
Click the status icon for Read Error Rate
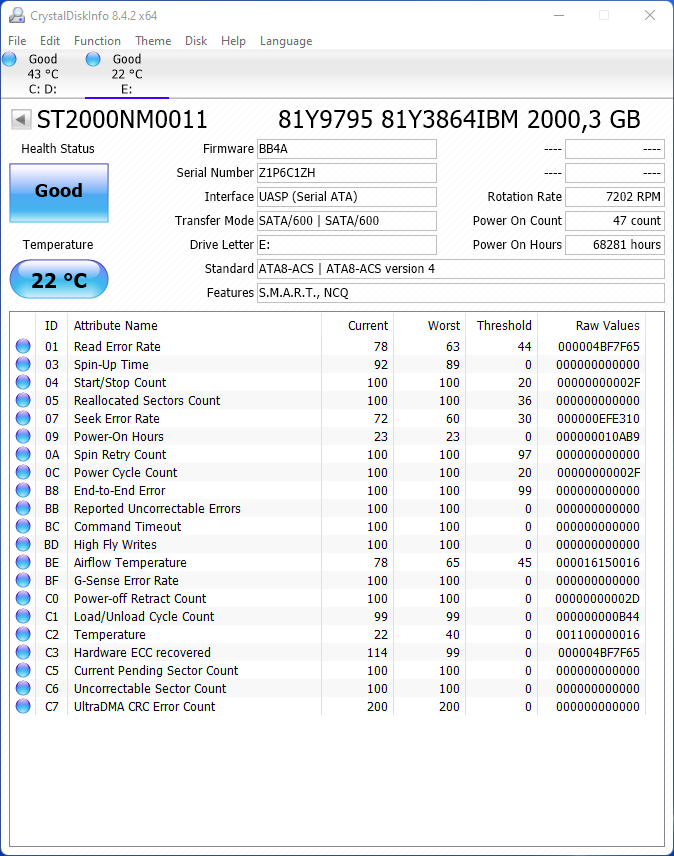pyautogui.click(x=23, y=346)
